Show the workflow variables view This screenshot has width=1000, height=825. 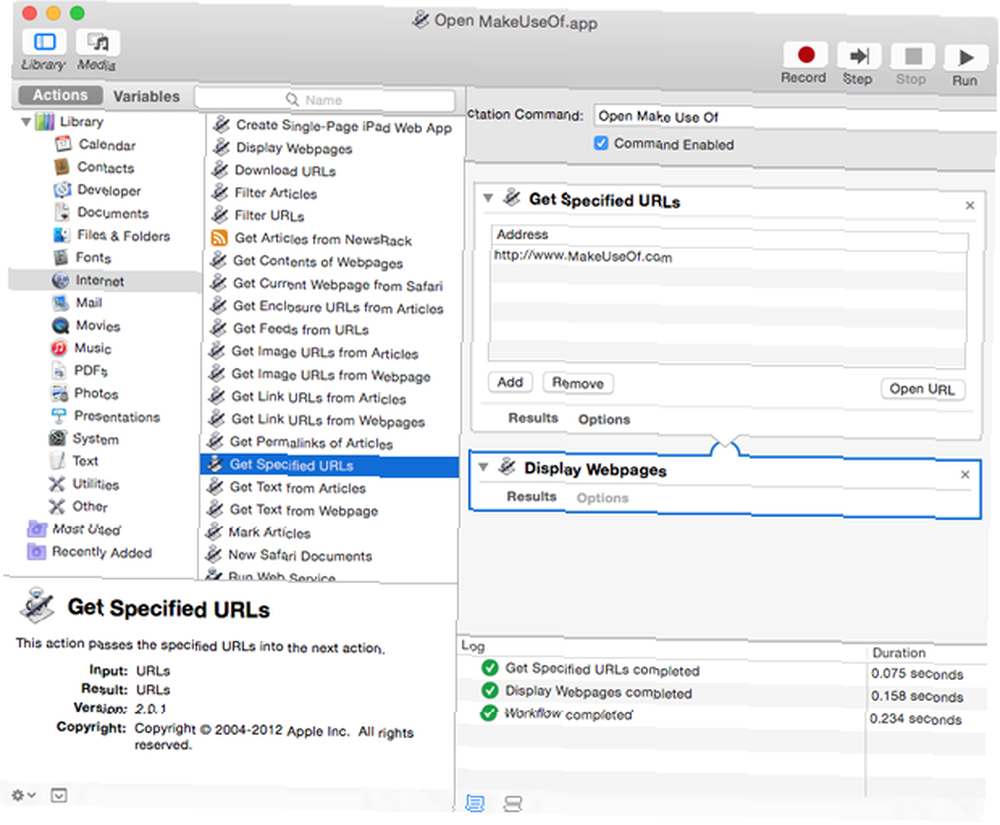512,804
